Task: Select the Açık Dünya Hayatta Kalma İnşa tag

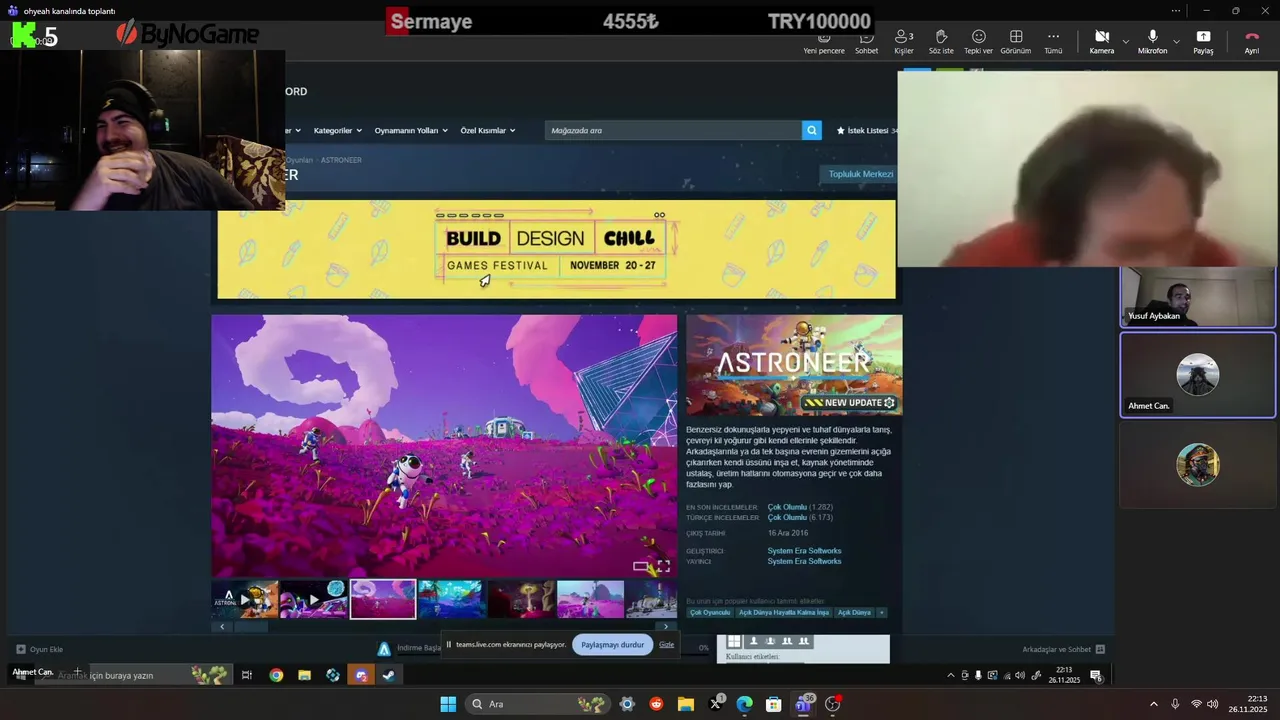Action: (784, 612)
